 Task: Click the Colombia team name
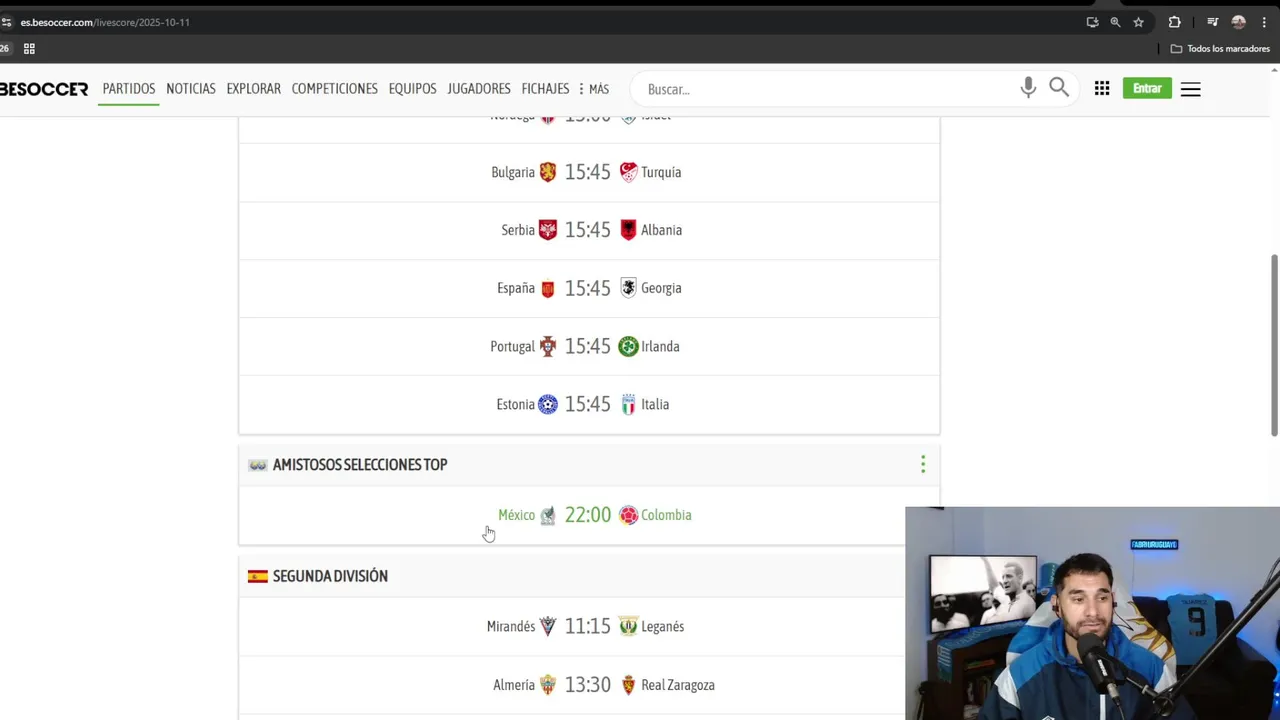pyautogui.click(x=666, y=515)
